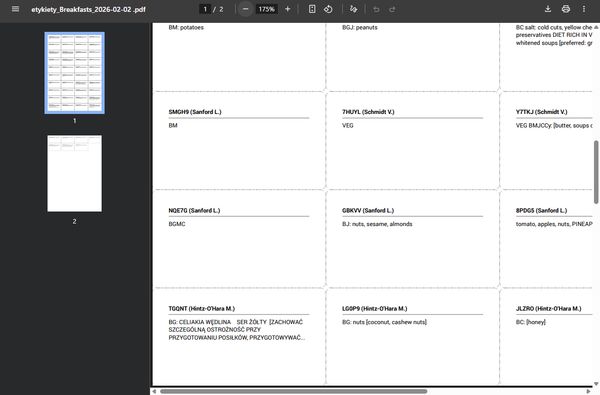Screen dimensions: 600x395
Task: Click the fit to page icon
Action: pyautogui.click(x=312, y=9)
